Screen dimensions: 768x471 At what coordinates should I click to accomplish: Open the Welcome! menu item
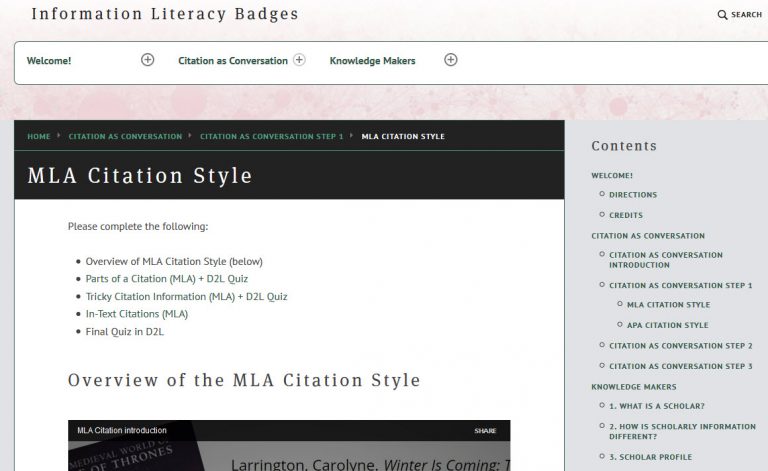tap(49, 61)
